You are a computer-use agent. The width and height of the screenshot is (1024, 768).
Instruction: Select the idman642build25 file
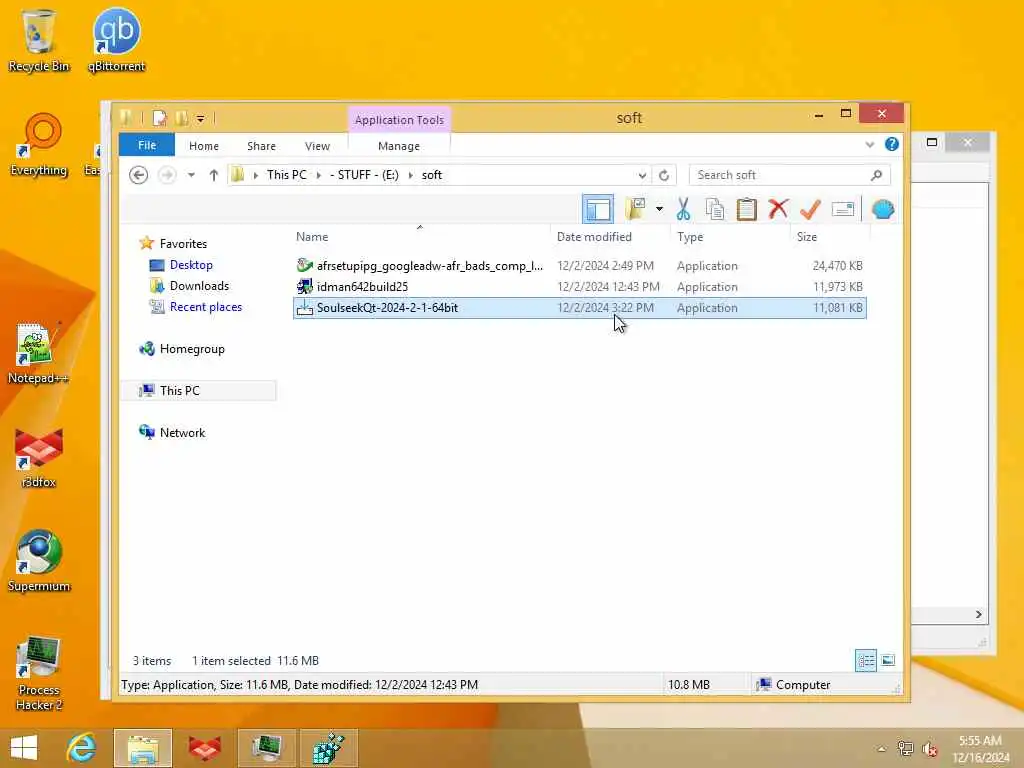coord(579,287)
